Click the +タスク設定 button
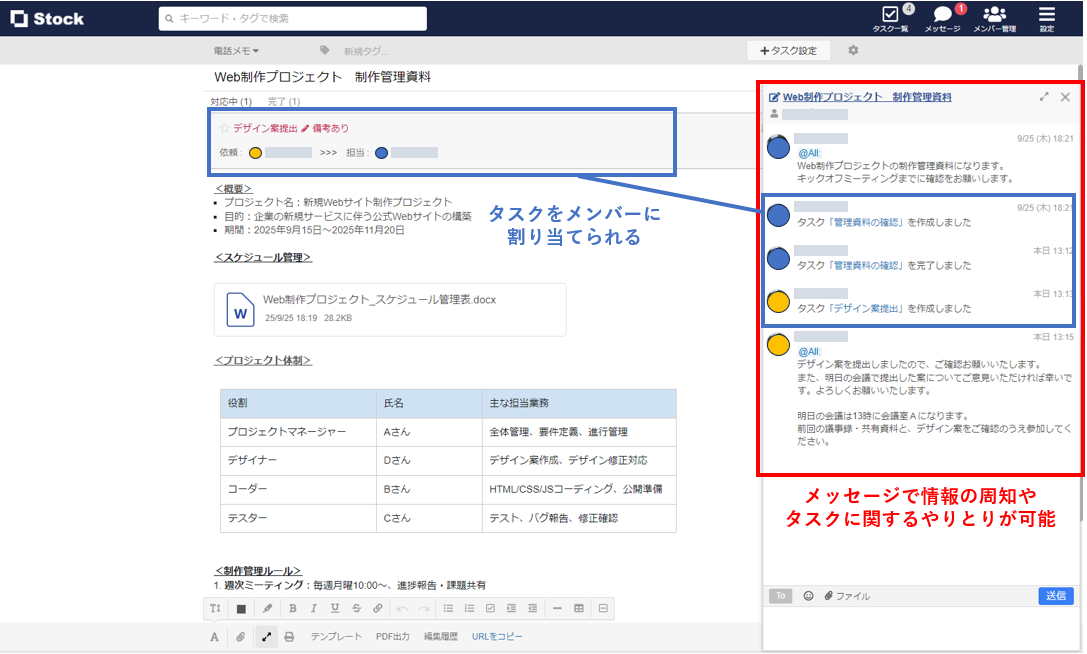1087x654 pixels. click(x=789, y=49)
